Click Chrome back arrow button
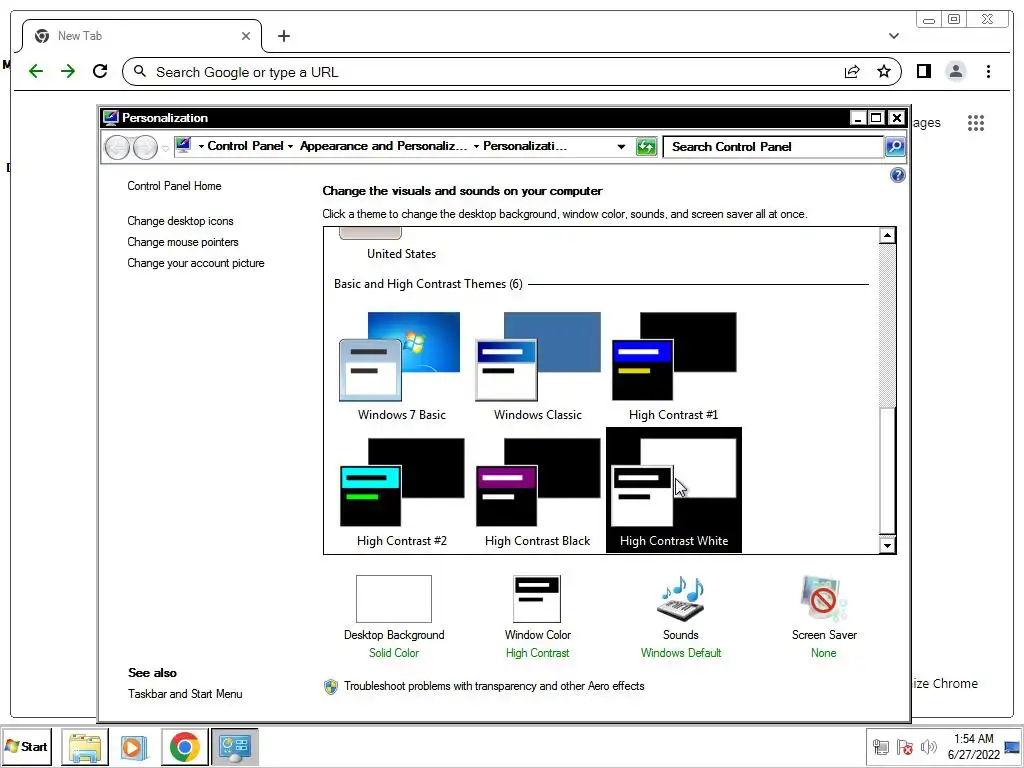The width and height of the screenshot is (1024, 768). point(36,71)
